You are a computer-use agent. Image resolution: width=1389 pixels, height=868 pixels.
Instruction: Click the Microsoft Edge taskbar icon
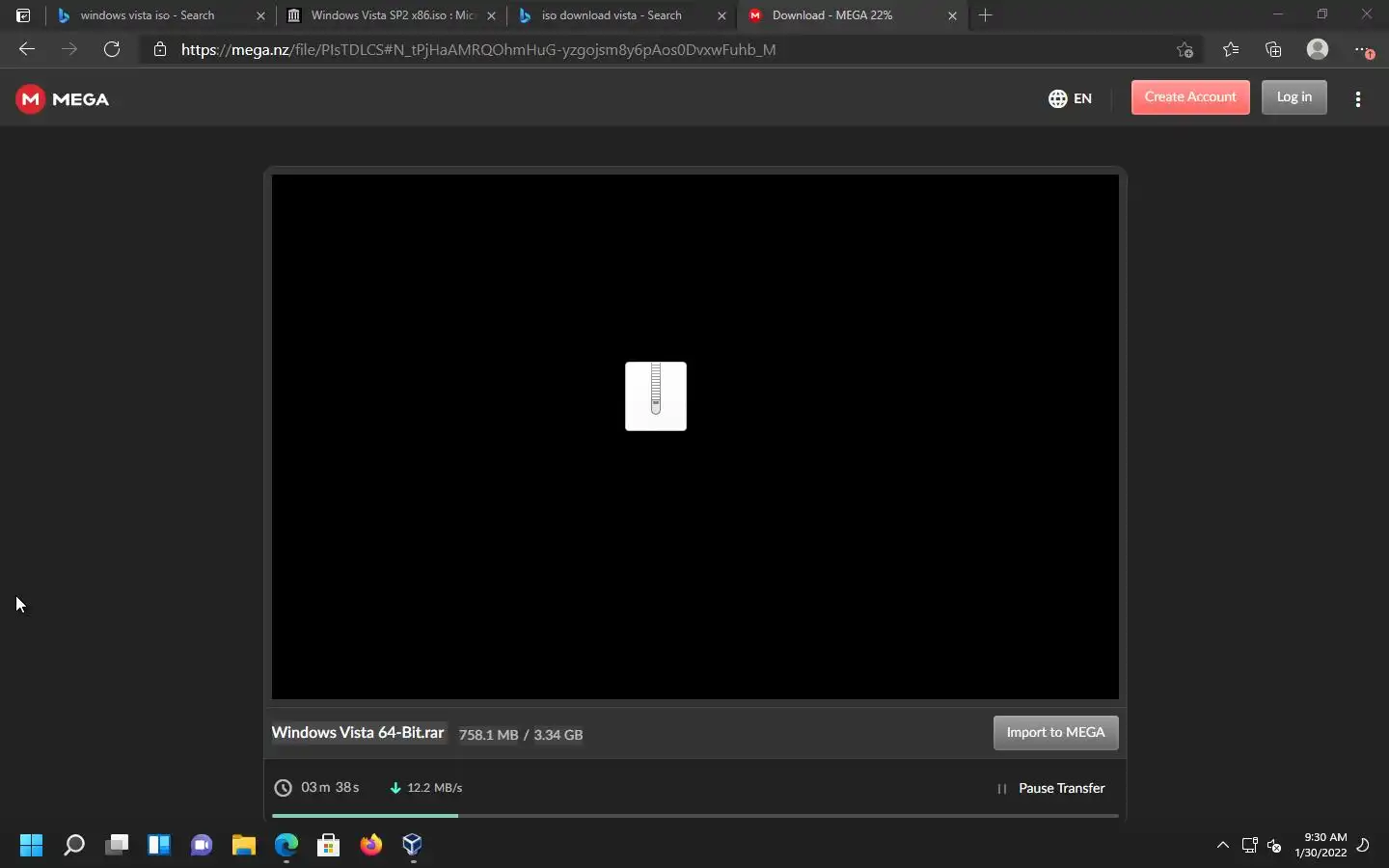(286, 846)
